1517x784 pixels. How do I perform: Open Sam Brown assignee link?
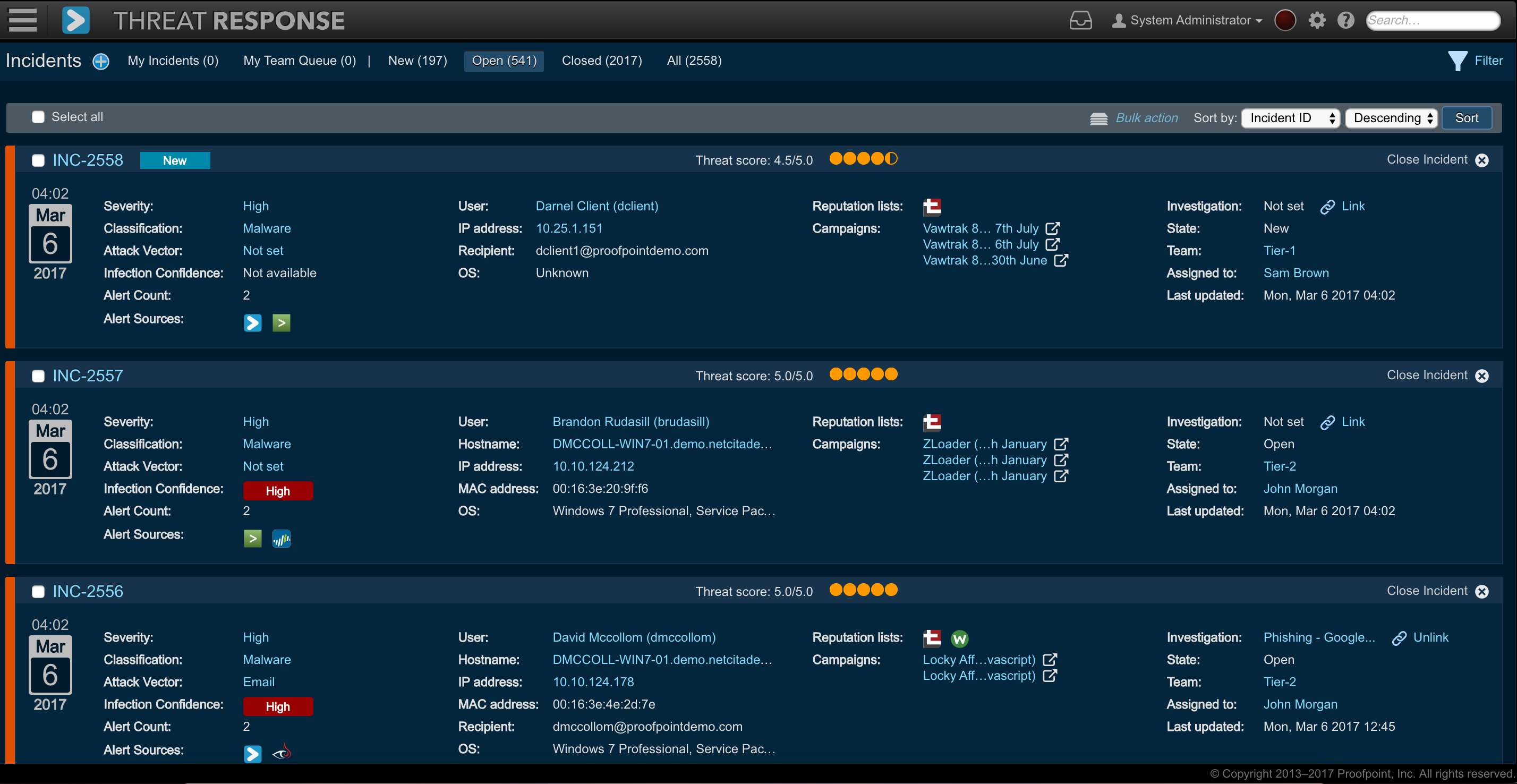1296,274
